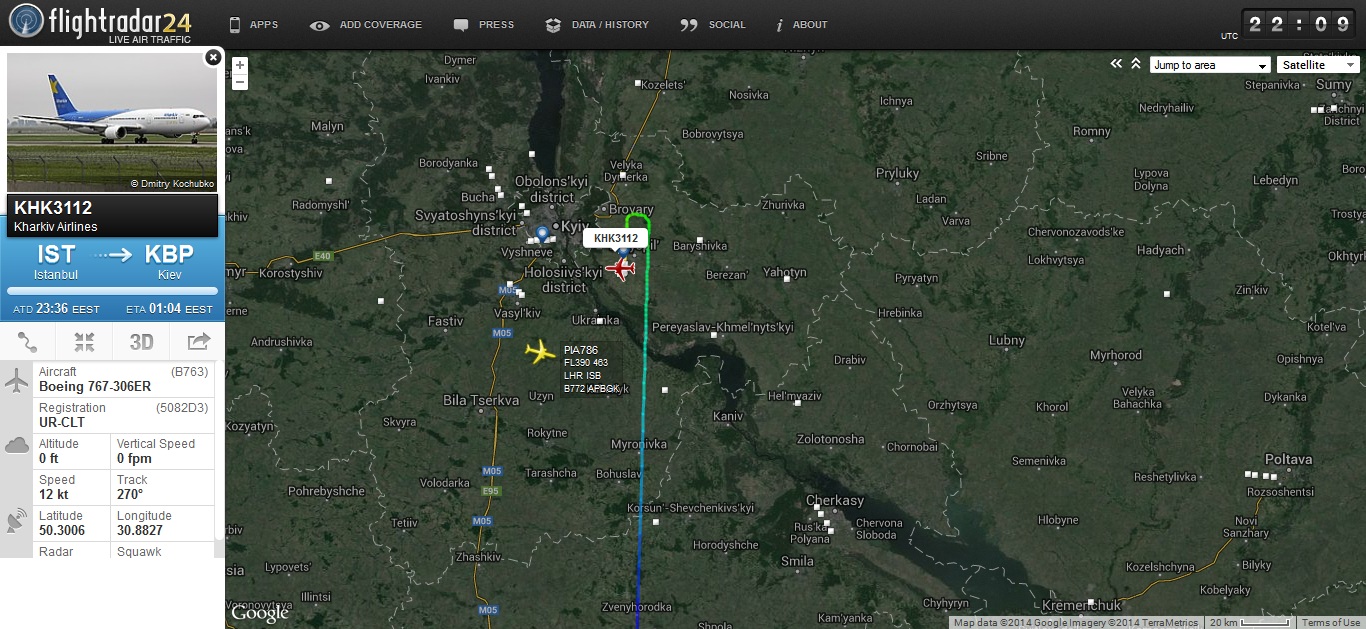
Task: Click ATD 23:36 EEST departure time
Action: [x=56, y=309]
